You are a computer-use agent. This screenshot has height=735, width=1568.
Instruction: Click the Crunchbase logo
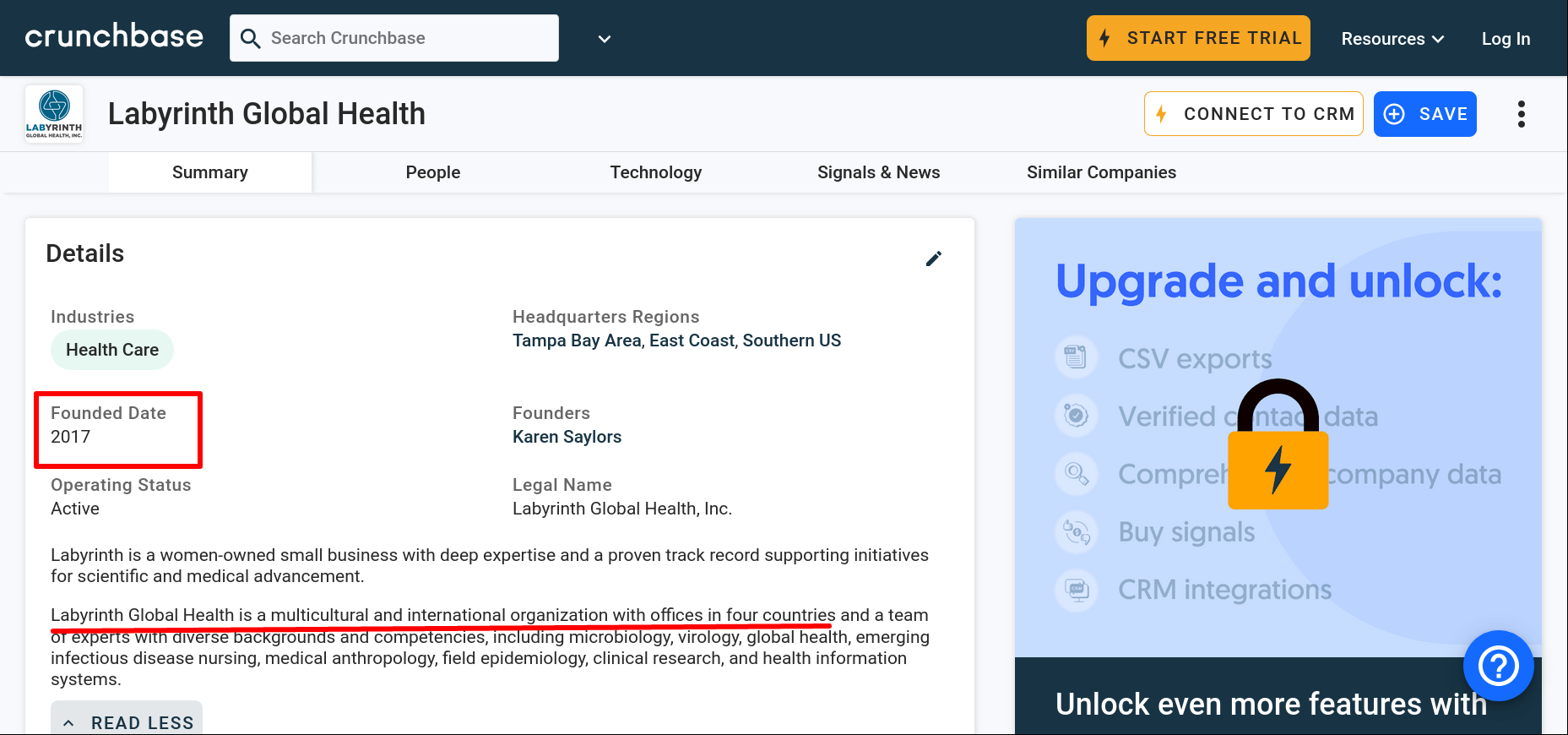pos(114,37)
